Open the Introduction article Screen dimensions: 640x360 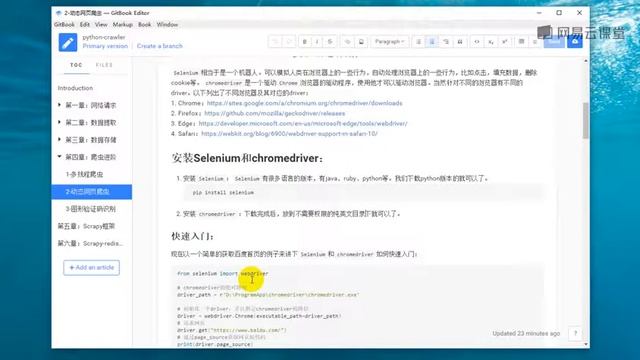pos(75,88)
